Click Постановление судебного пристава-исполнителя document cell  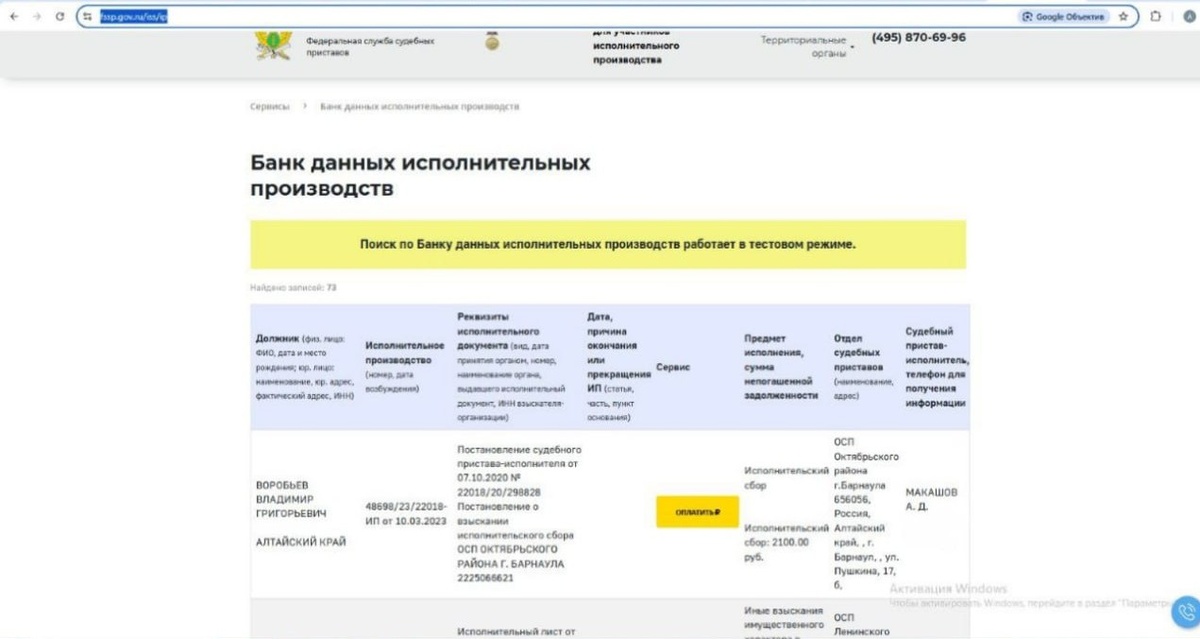(519, 513)
